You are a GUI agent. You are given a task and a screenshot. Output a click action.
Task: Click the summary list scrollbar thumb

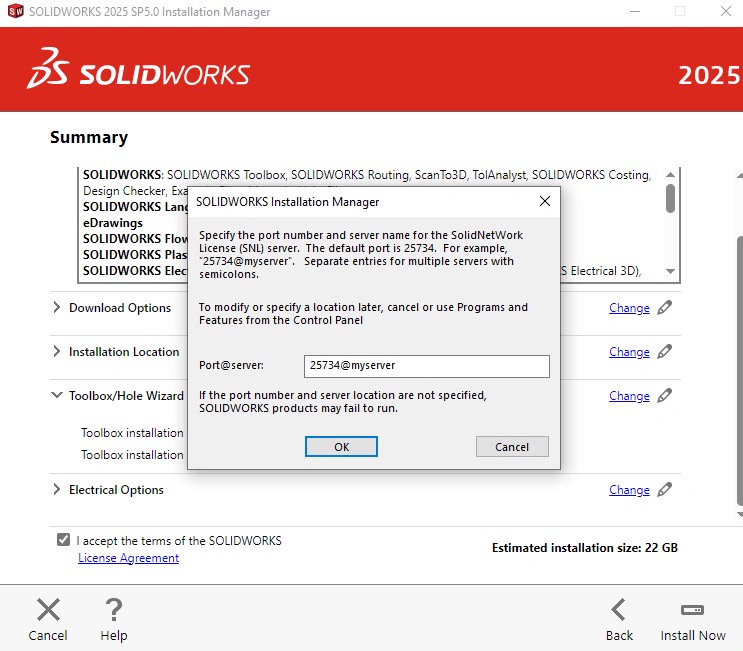pos(670,199)
